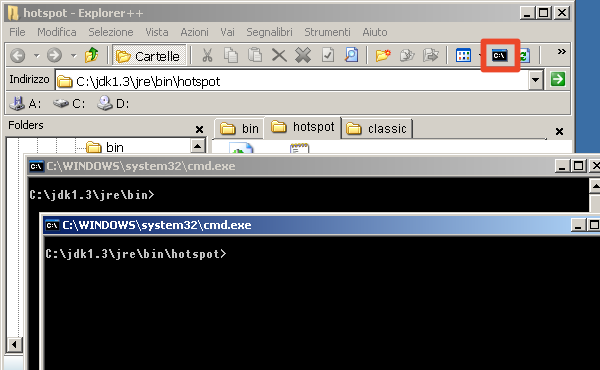
Task: Maximize the back cmd.exe window
Action: (578, 166)
